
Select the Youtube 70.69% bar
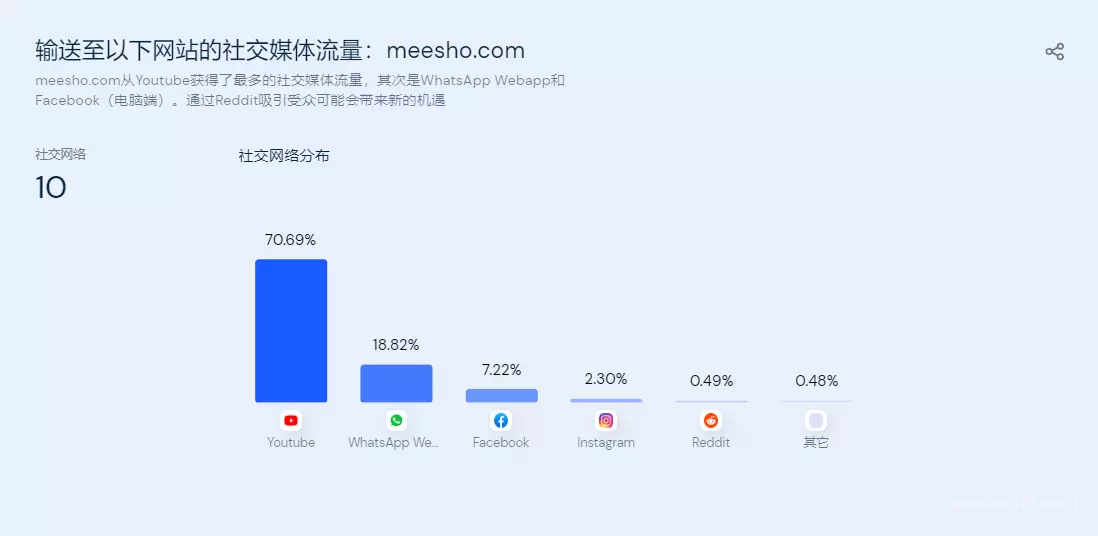coord(291,331)
